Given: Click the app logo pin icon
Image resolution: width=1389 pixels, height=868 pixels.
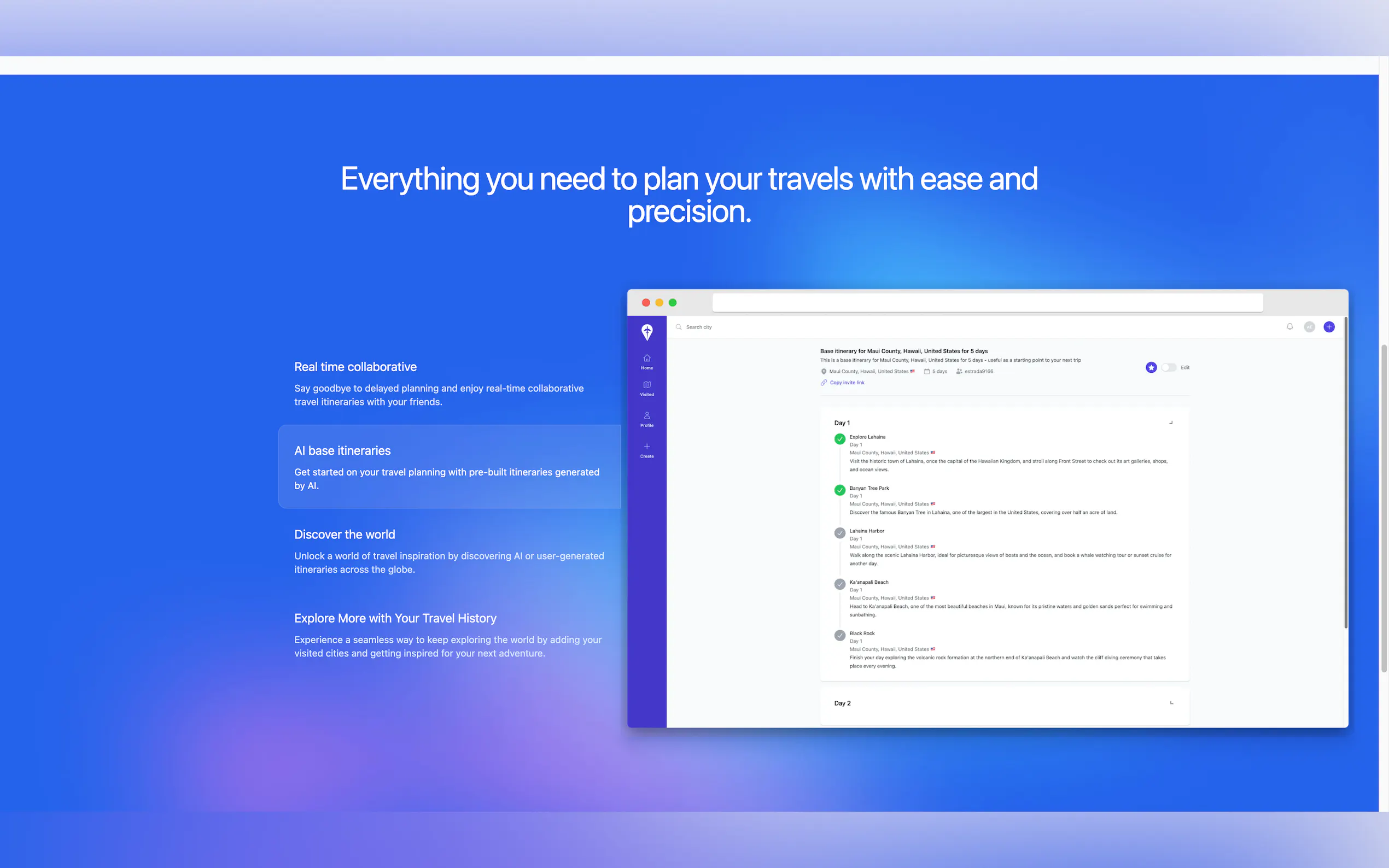Looking at the screenshot, I should [x=646, y=332].
